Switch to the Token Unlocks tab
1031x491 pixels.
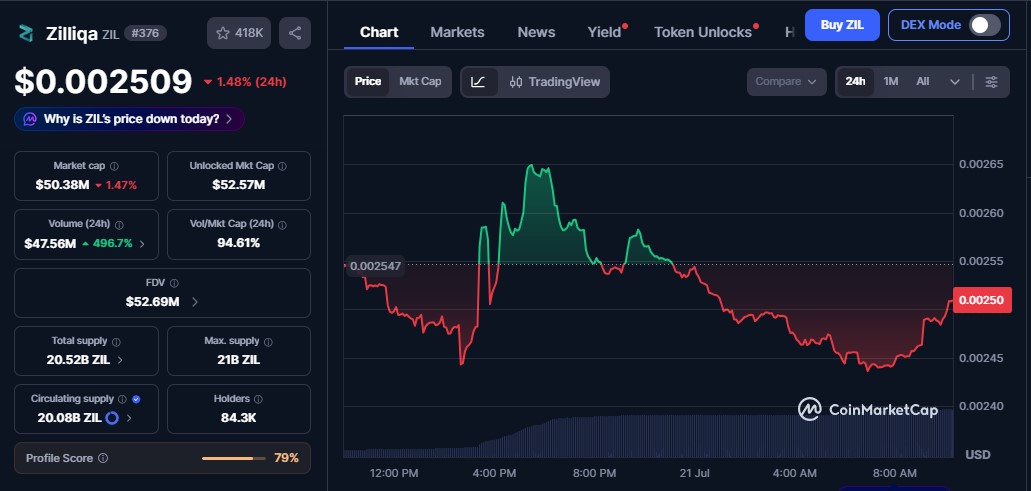click(x=703, y=32)
